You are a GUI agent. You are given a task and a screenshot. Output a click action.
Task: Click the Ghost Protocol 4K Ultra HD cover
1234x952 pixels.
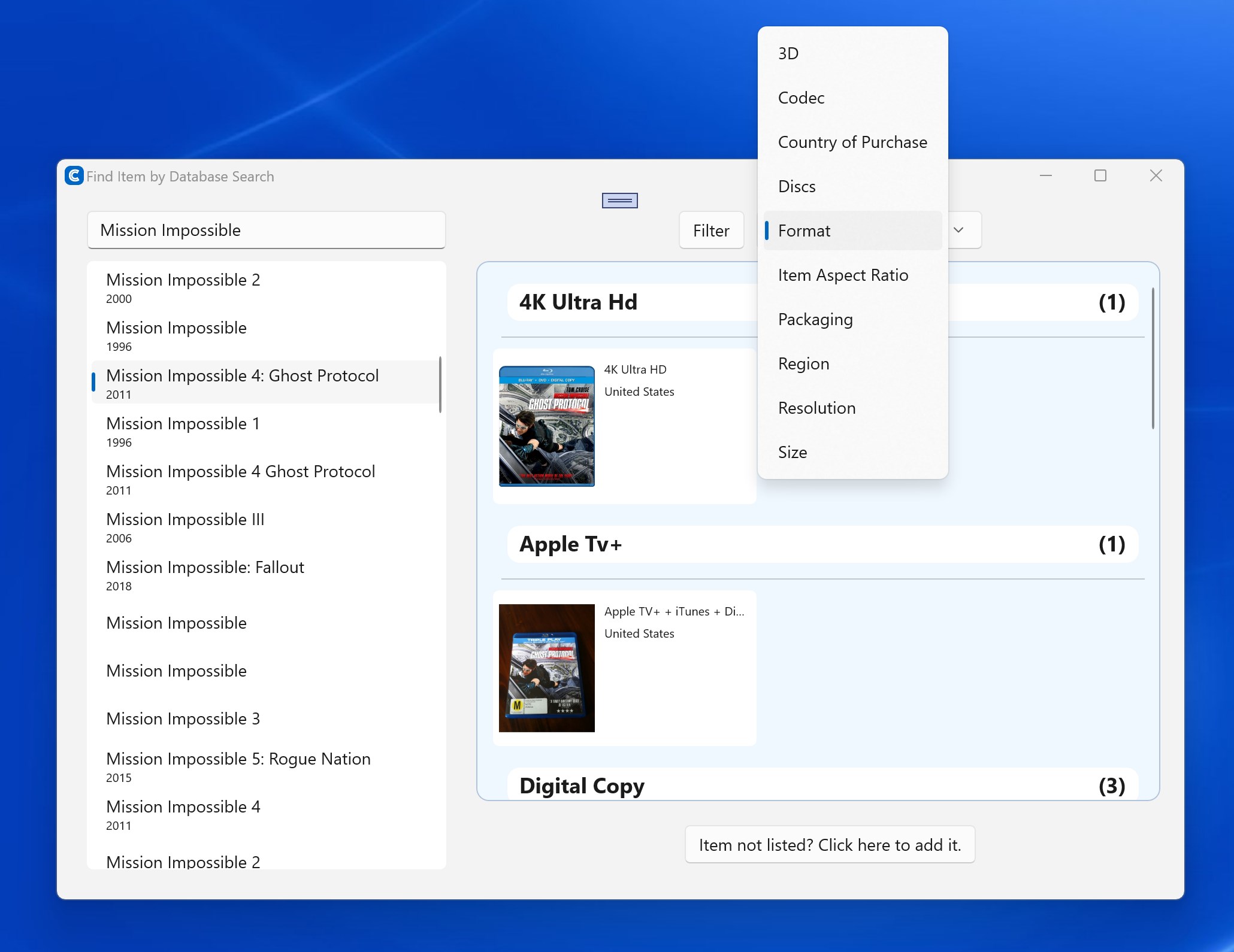(x=546, y=426)
